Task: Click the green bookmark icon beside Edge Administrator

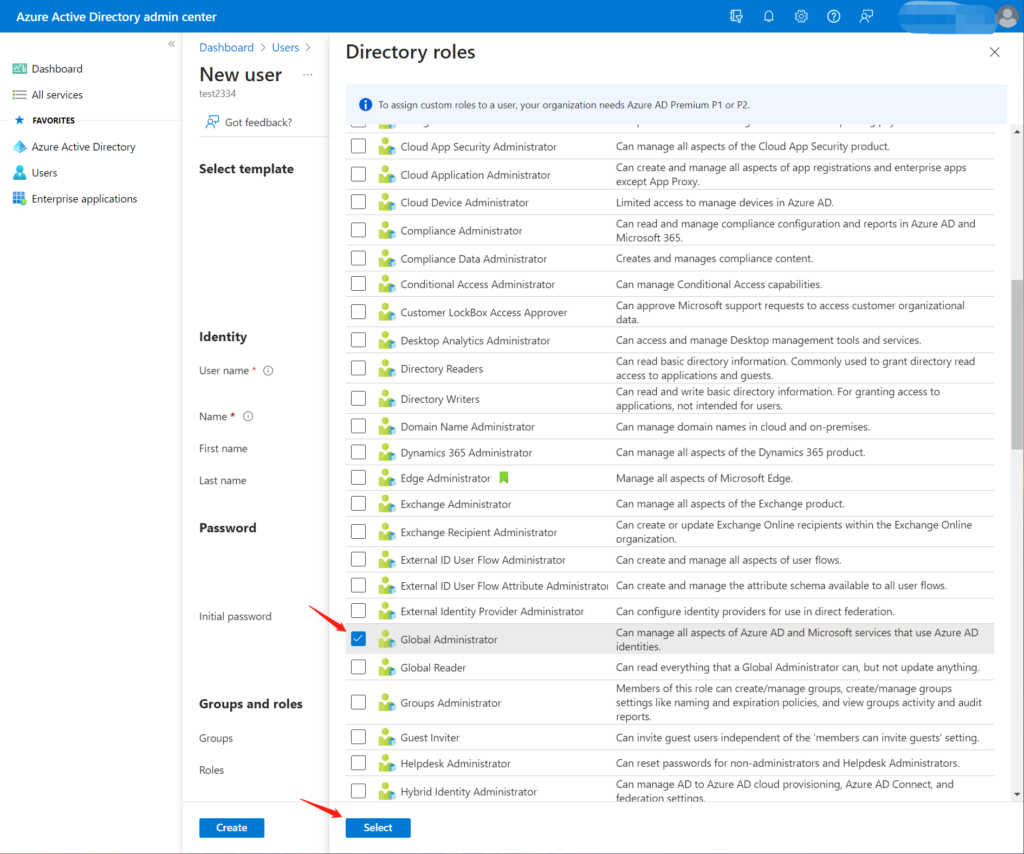Action: coord(504,478)
